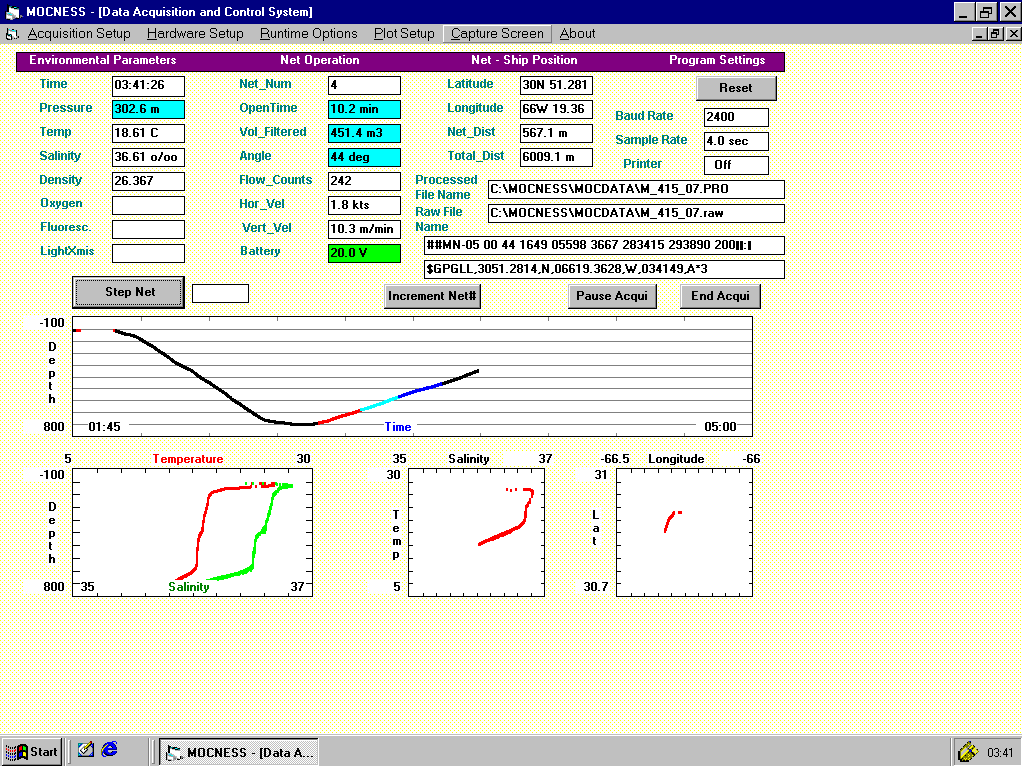The width and height of the screenshot is (1022, 766).
Task: Select the MOCNESS taskbar button
Action: click(x=239, y=752)
